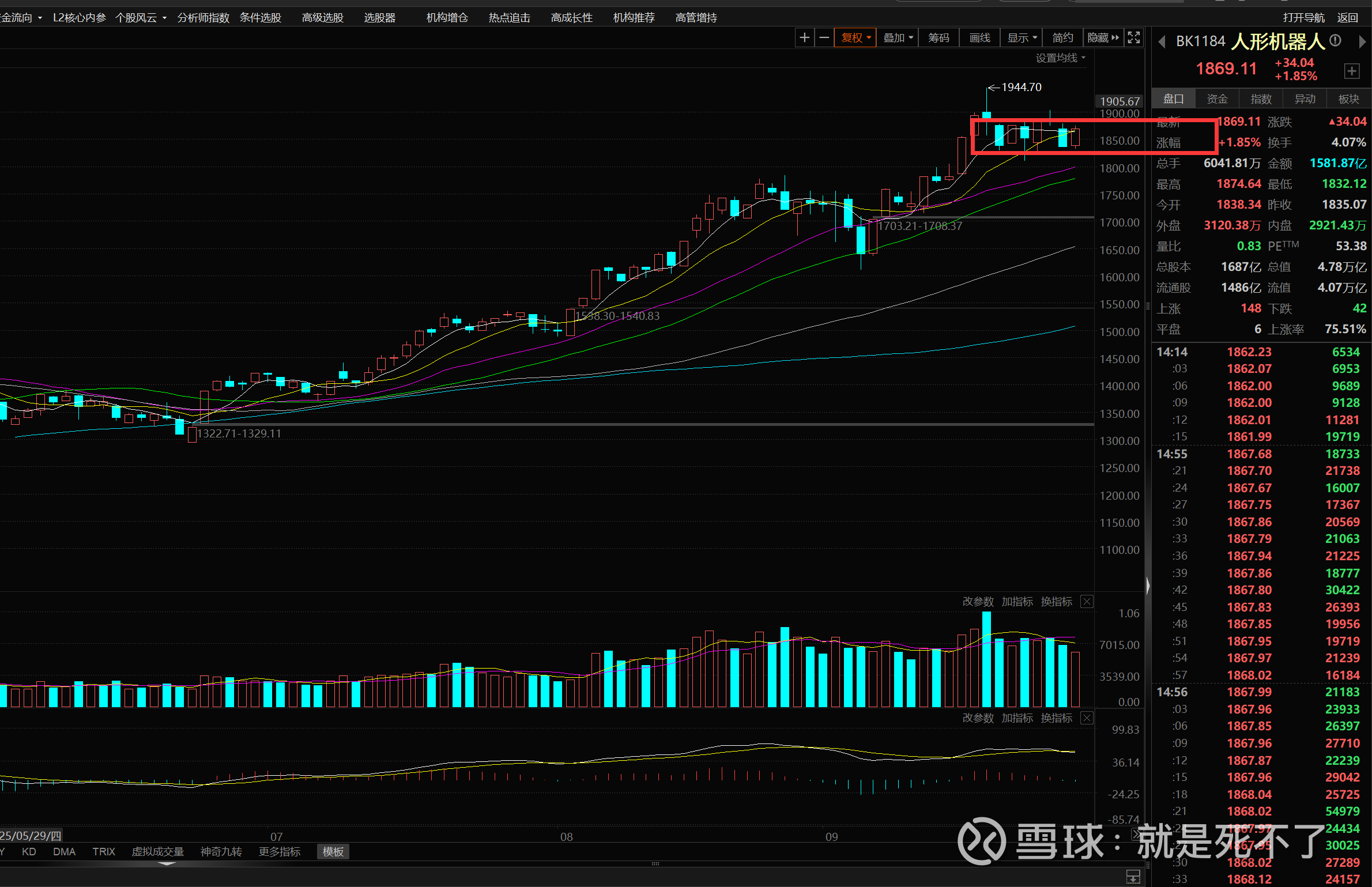
Task: Click 换指标 in volume panel
Action: (x=1056, y=602)
